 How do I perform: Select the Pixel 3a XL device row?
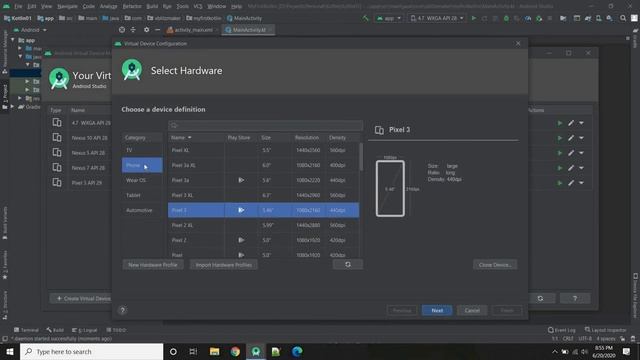[x=264, y=165]
